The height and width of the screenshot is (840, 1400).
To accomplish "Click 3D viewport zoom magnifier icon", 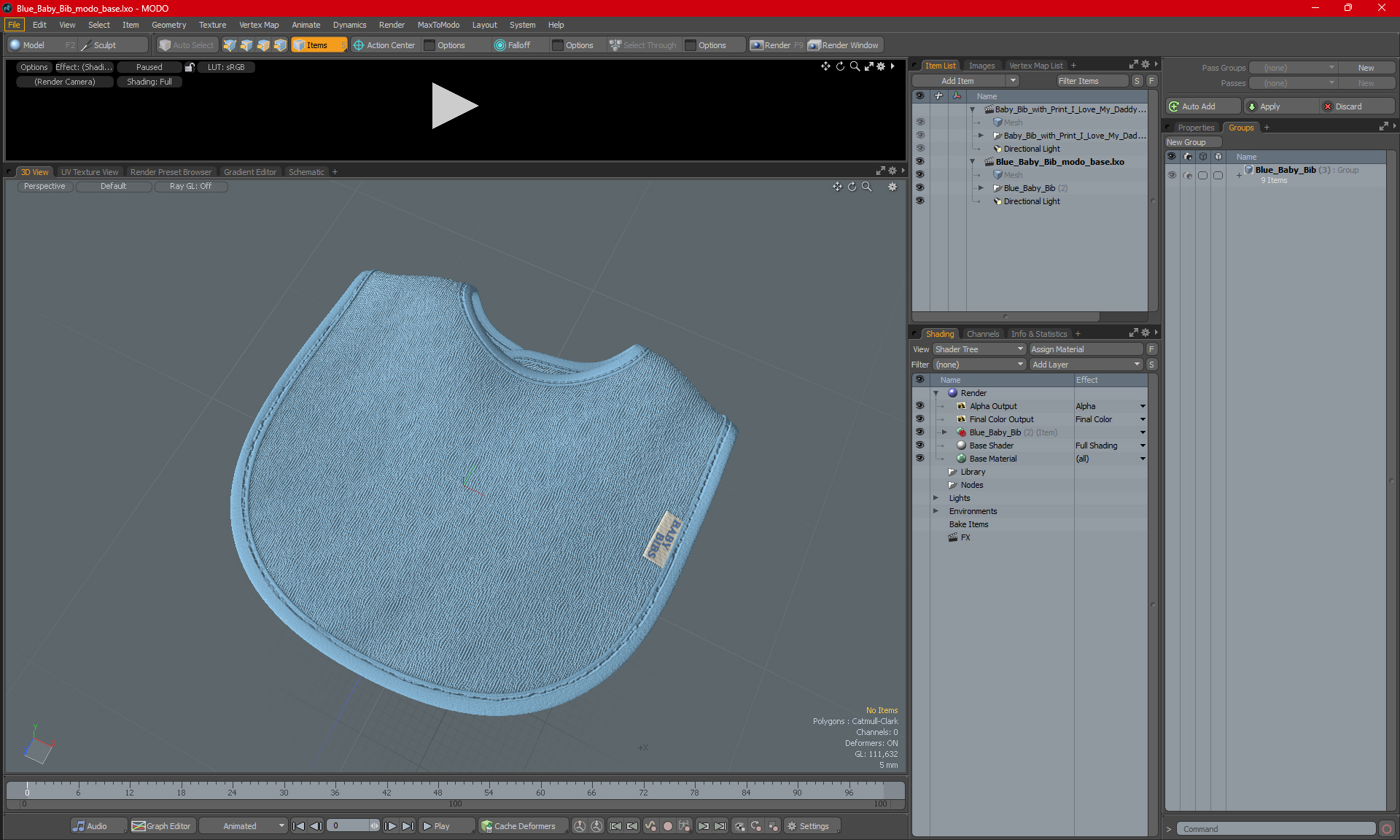I will (867, 187).
